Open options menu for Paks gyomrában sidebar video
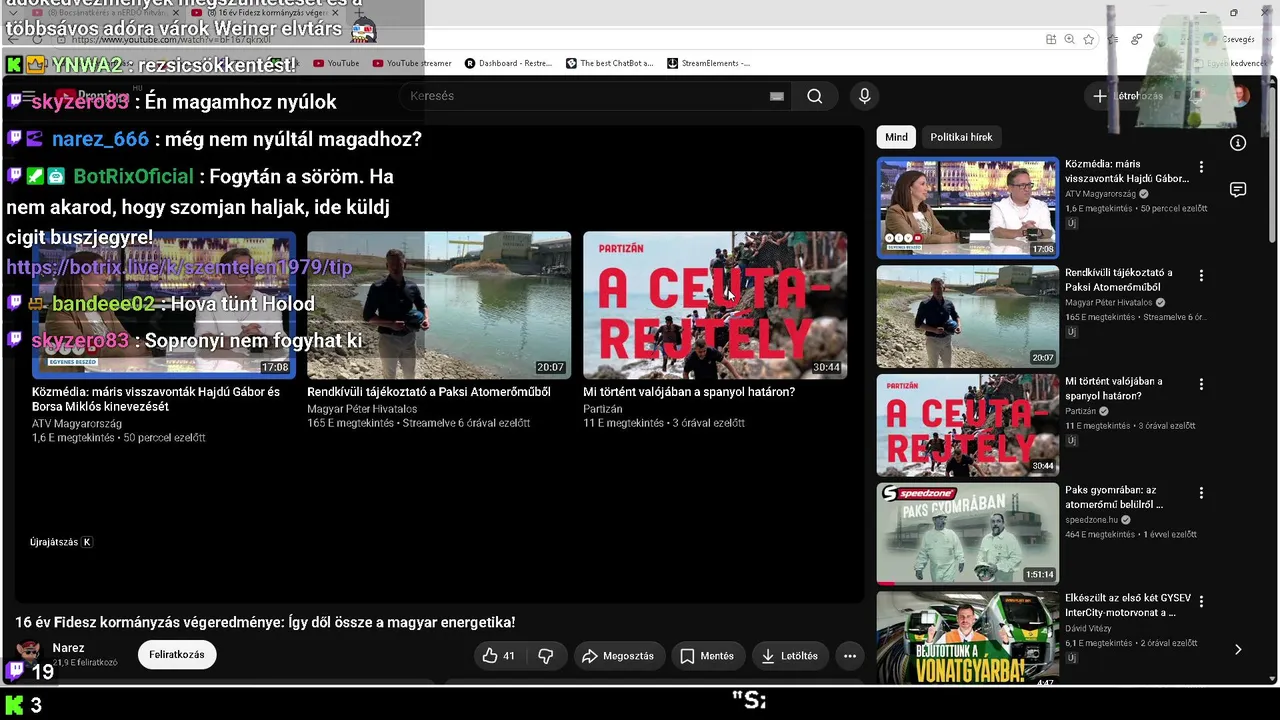Image resolution: width=1280 pixels, height=720 pixels. (1201, 493)
